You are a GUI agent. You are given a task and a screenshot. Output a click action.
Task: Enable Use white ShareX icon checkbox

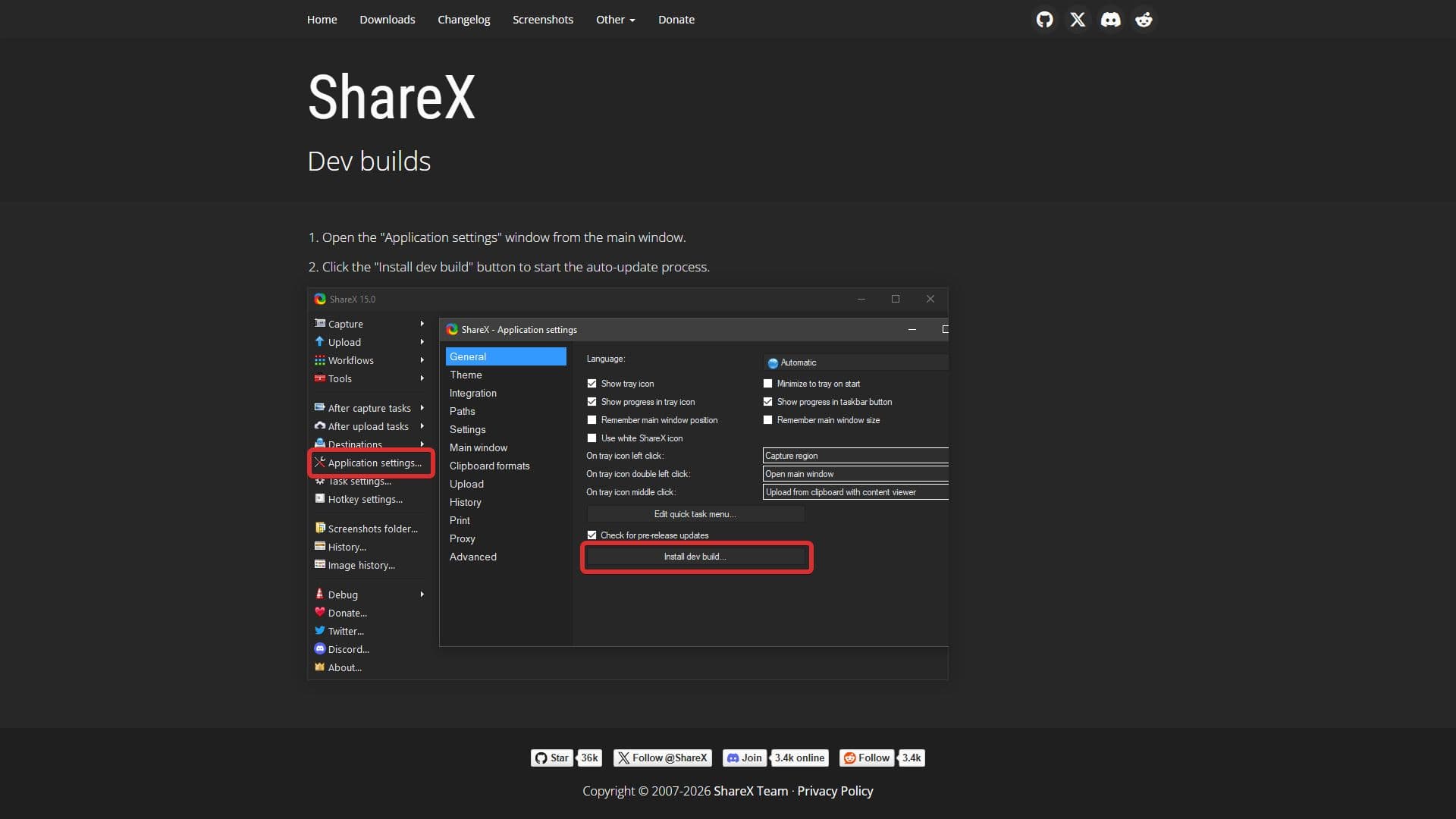tap(591, 438)
